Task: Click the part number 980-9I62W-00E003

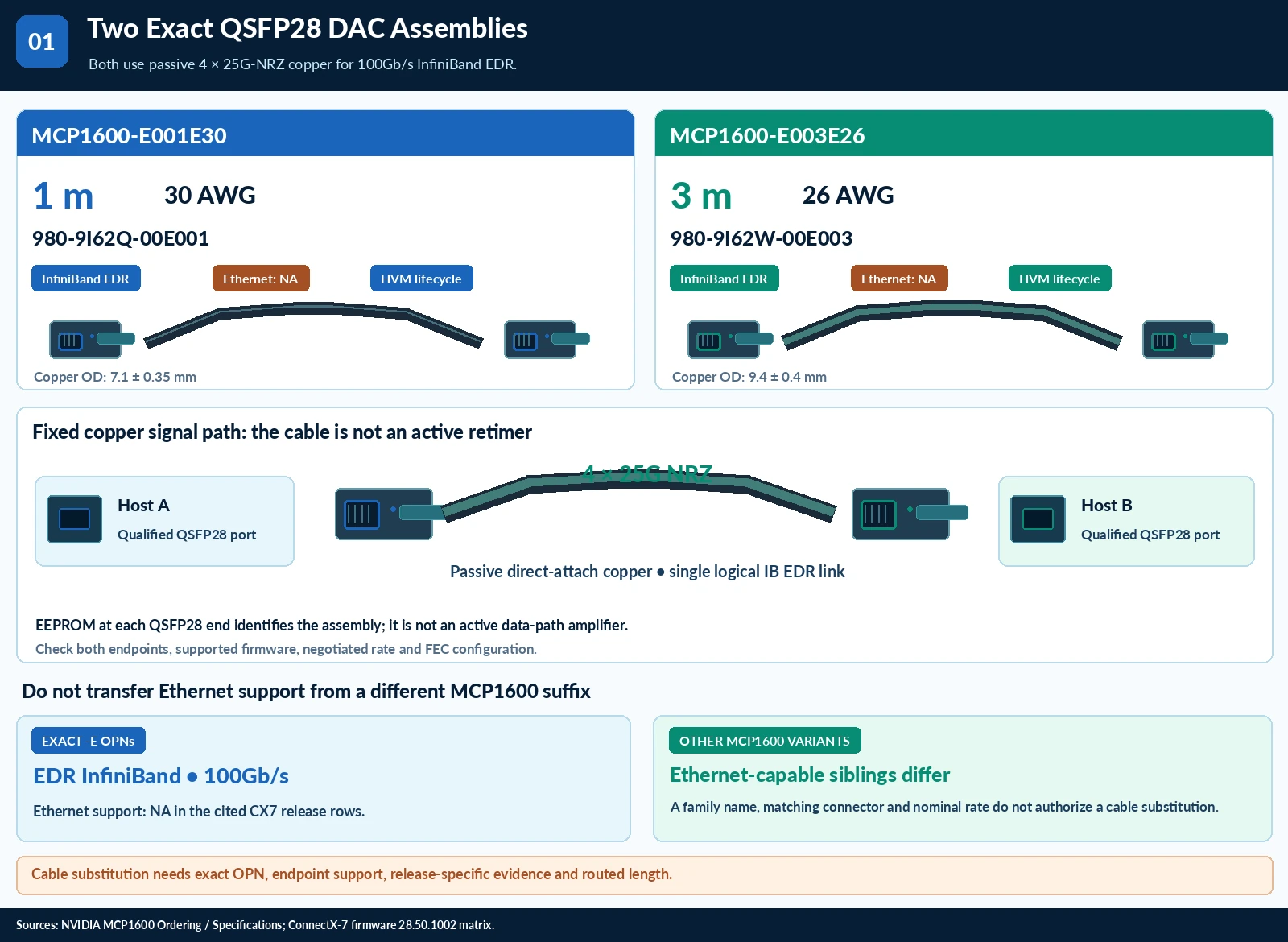Action: pos(762,238)
